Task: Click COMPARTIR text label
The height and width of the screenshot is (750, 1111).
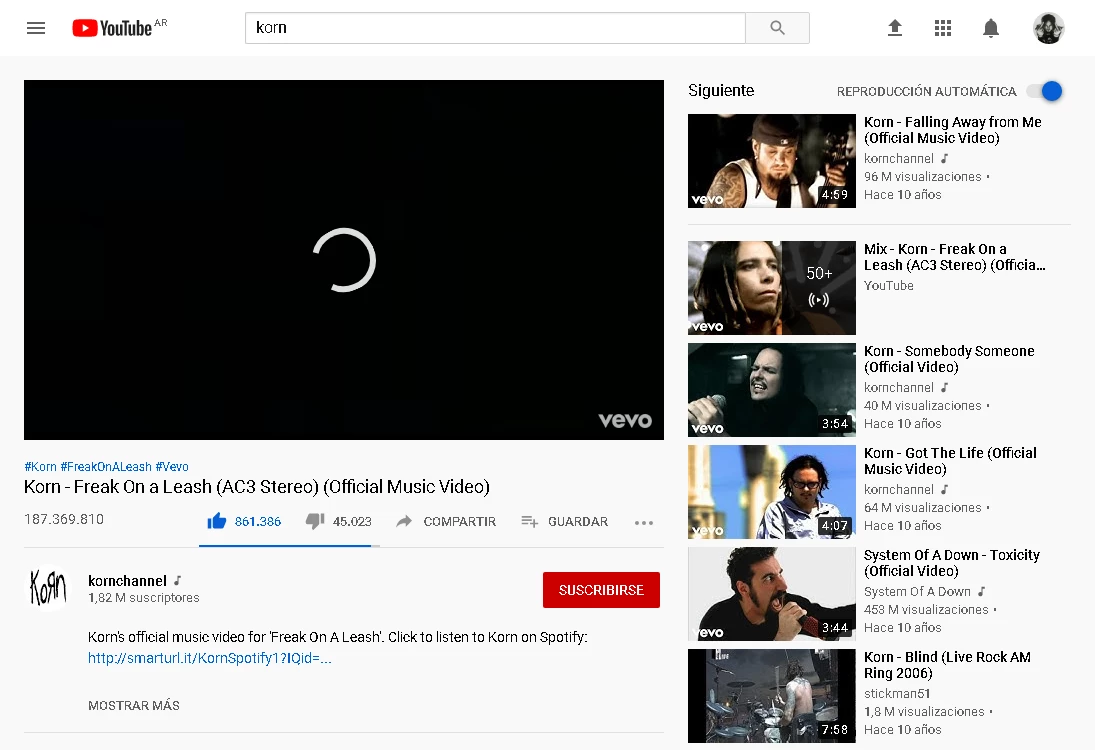Action: tap(460, 521)
